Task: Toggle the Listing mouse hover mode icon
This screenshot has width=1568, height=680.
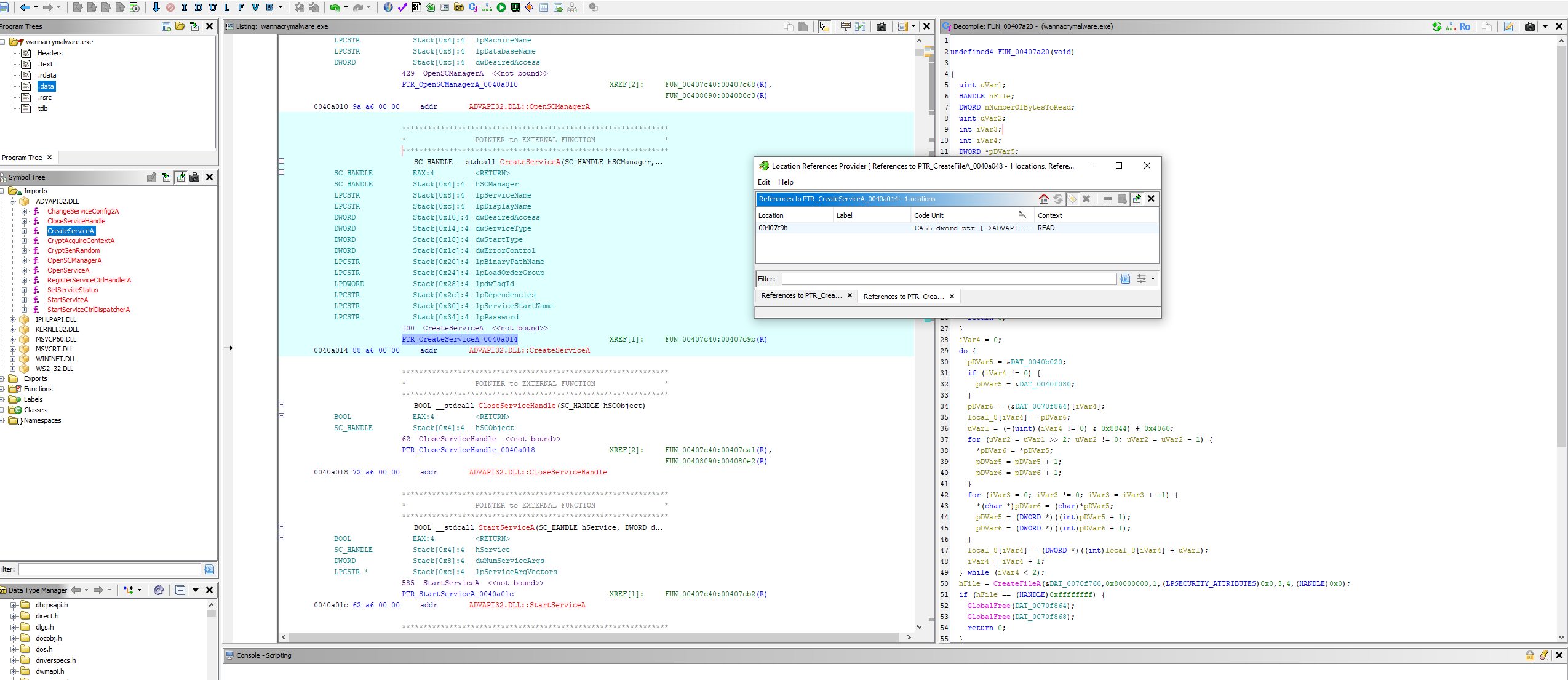Action: point(824,26)
